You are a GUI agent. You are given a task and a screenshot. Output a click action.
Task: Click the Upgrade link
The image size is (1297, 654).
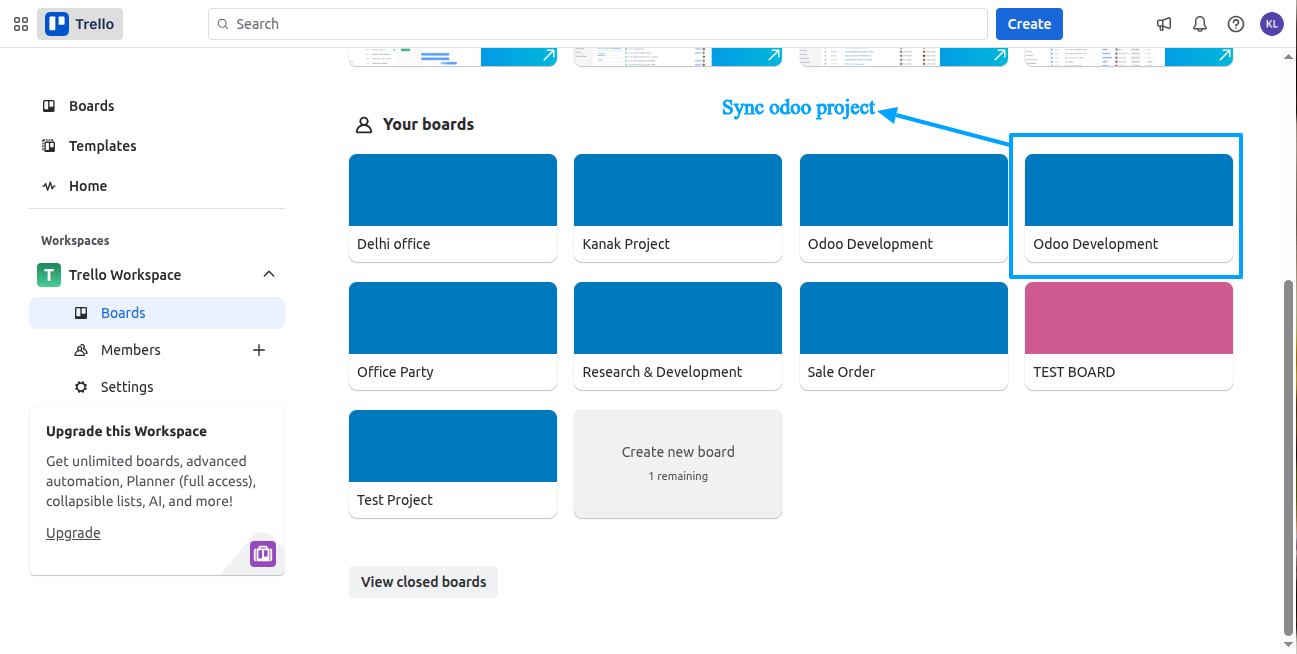pos(73,533)
